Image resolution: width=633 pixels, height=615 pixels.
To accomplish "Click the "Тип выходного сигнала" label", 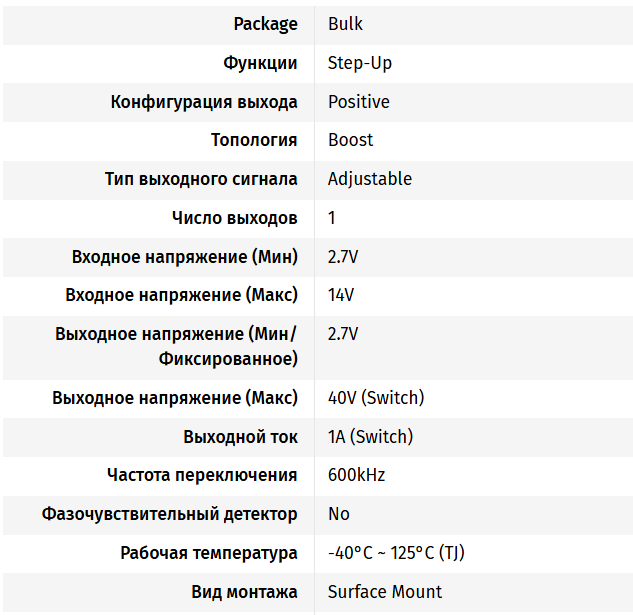I will pyautogui.click(x=201, y=179).
